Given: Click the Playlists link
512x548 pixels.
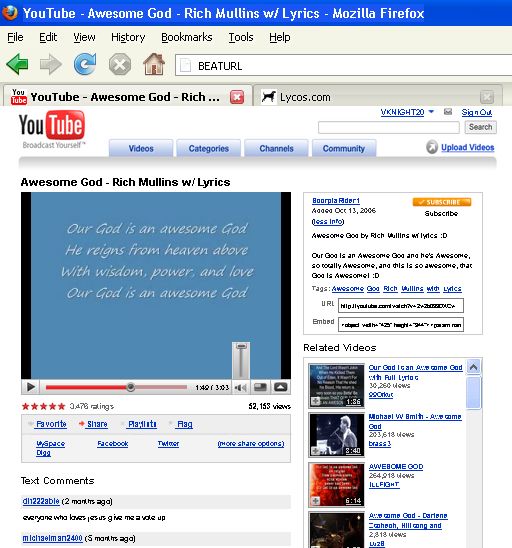Looking at the screenshot, I should (x=142, y=424).
